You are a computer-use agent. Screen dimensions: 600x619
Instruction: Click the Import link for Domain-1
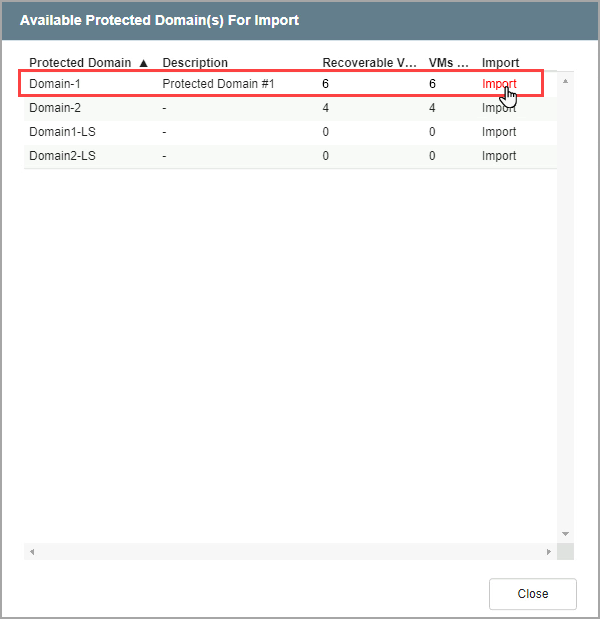pos(498,84)
